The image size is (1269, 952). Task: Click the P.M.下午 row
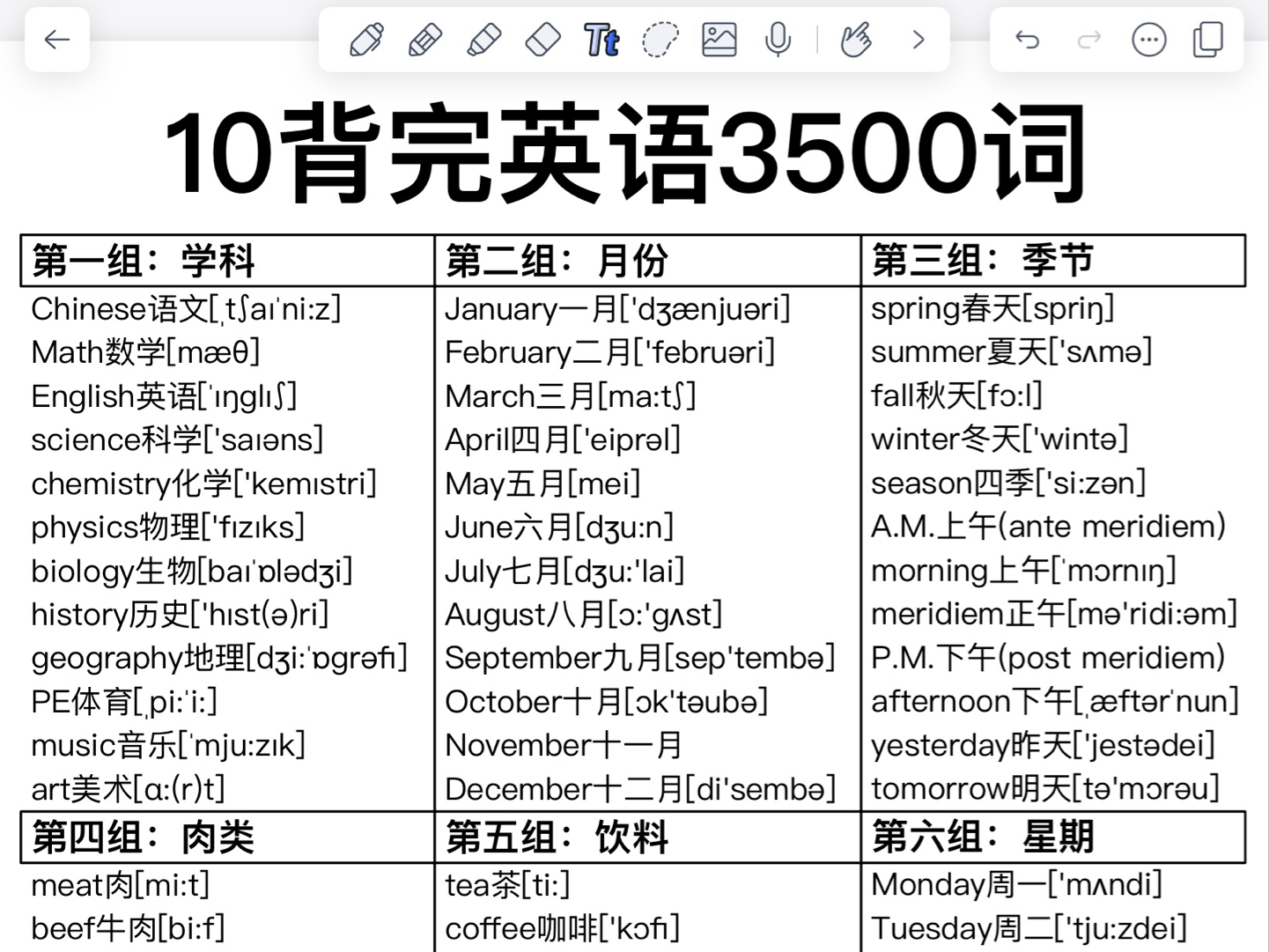coord(1048,657)
